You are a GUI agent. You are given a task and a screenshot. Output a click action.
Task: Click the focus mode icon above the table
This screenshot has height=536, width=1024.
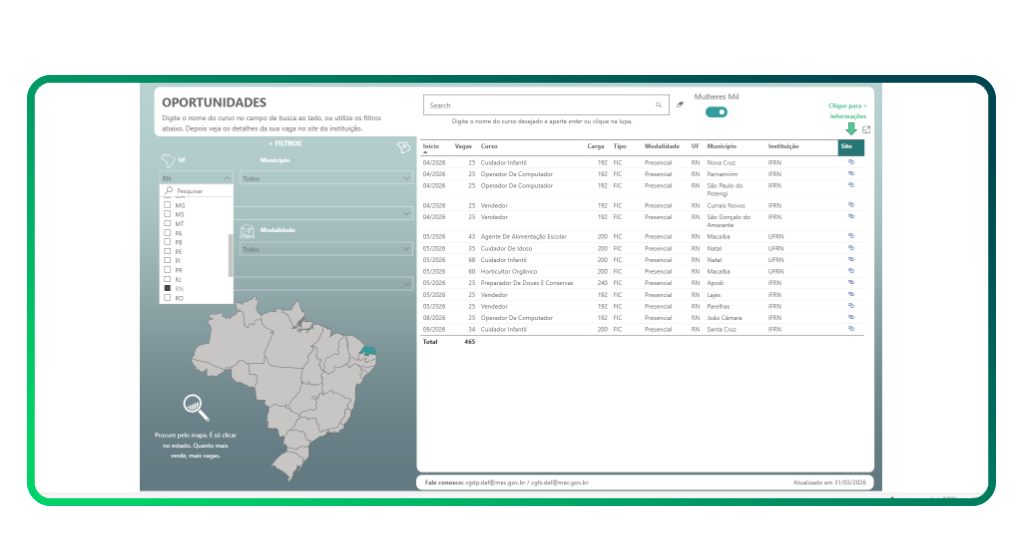(866, 129)
